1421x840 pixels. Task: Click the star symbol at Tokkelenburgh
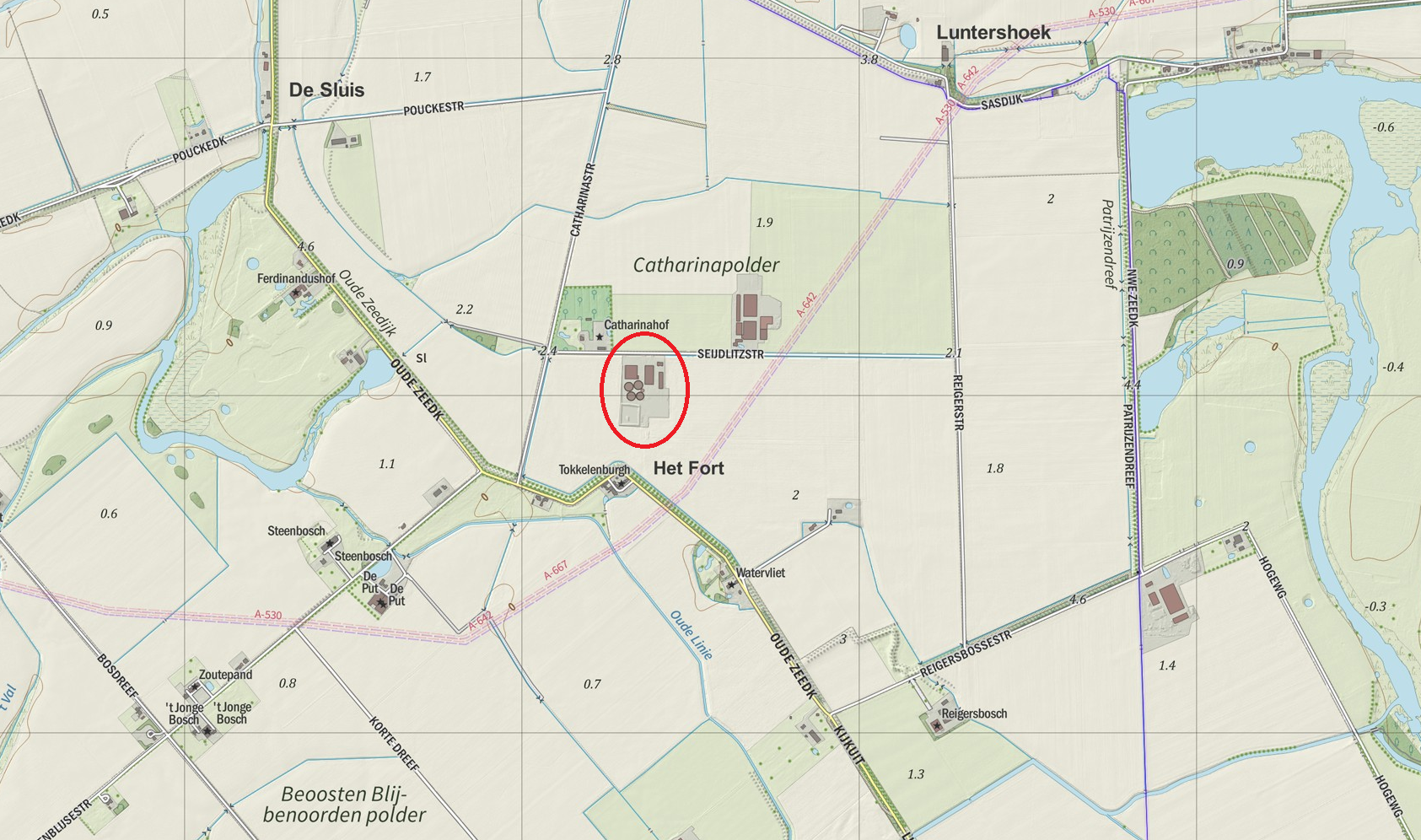[622, 483]
